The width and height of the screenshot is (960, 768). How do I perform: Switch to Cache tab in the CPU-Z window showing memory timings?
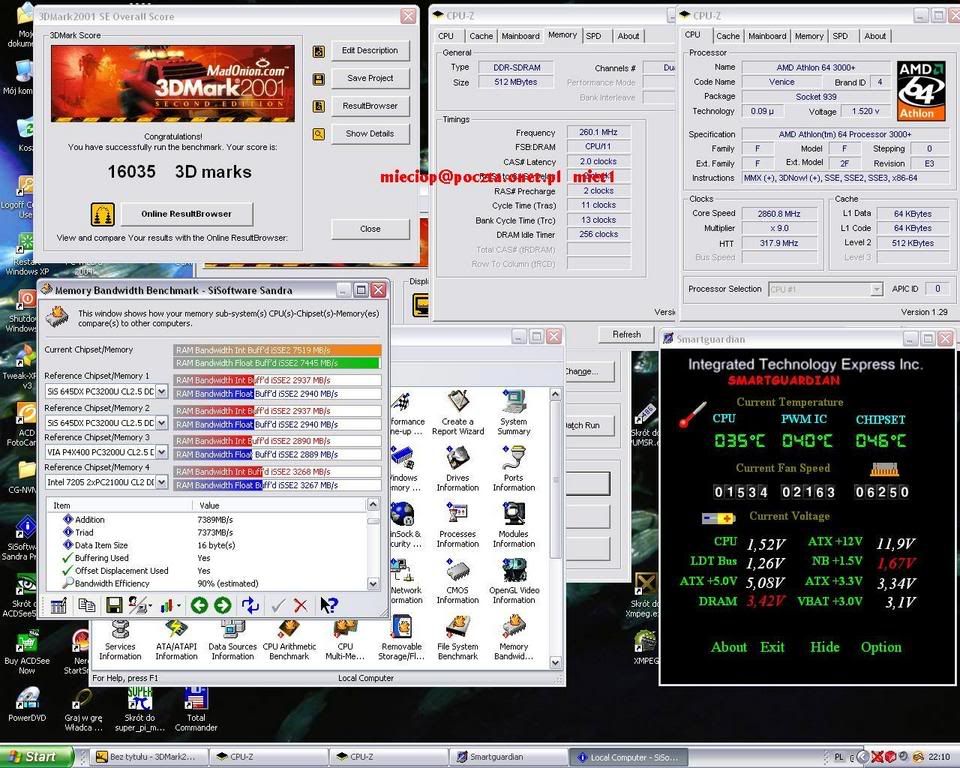click(481, 36)
